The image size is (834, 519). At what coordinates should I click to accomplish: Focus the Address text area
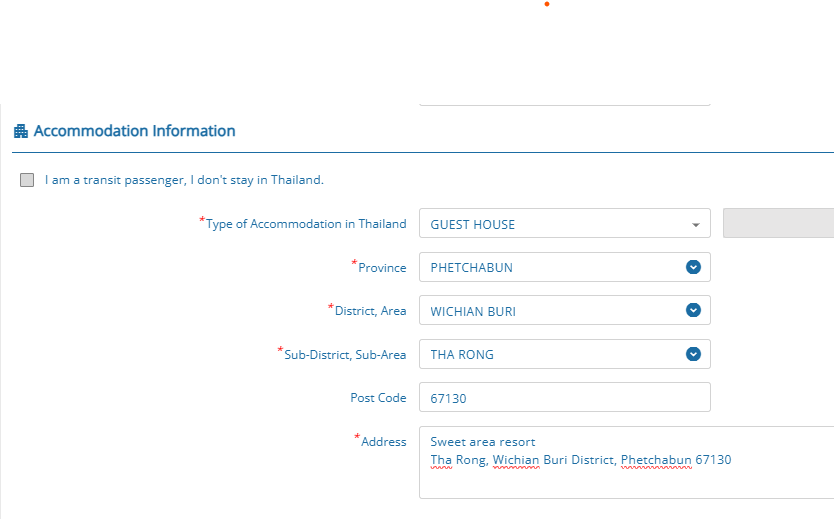(625, 480)
